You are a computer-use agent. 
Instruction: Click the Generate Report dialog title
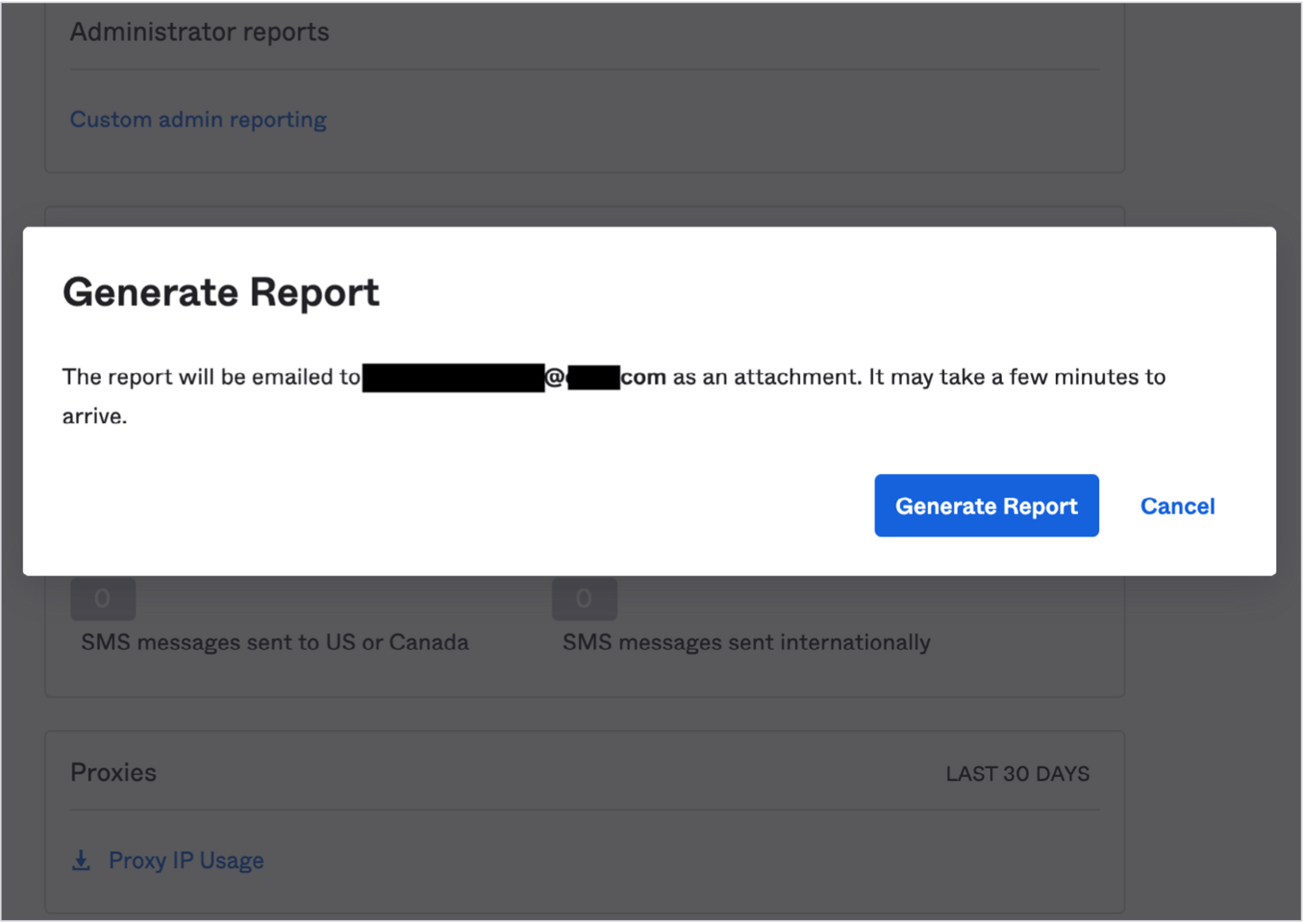coord(221,292)
